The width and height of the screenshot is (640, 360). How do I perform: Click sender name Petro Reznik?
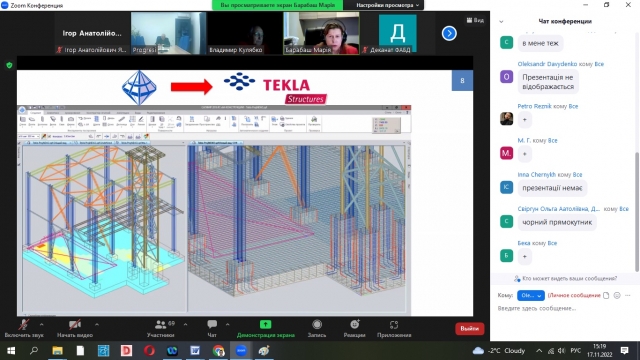click(x=534, y=106)
